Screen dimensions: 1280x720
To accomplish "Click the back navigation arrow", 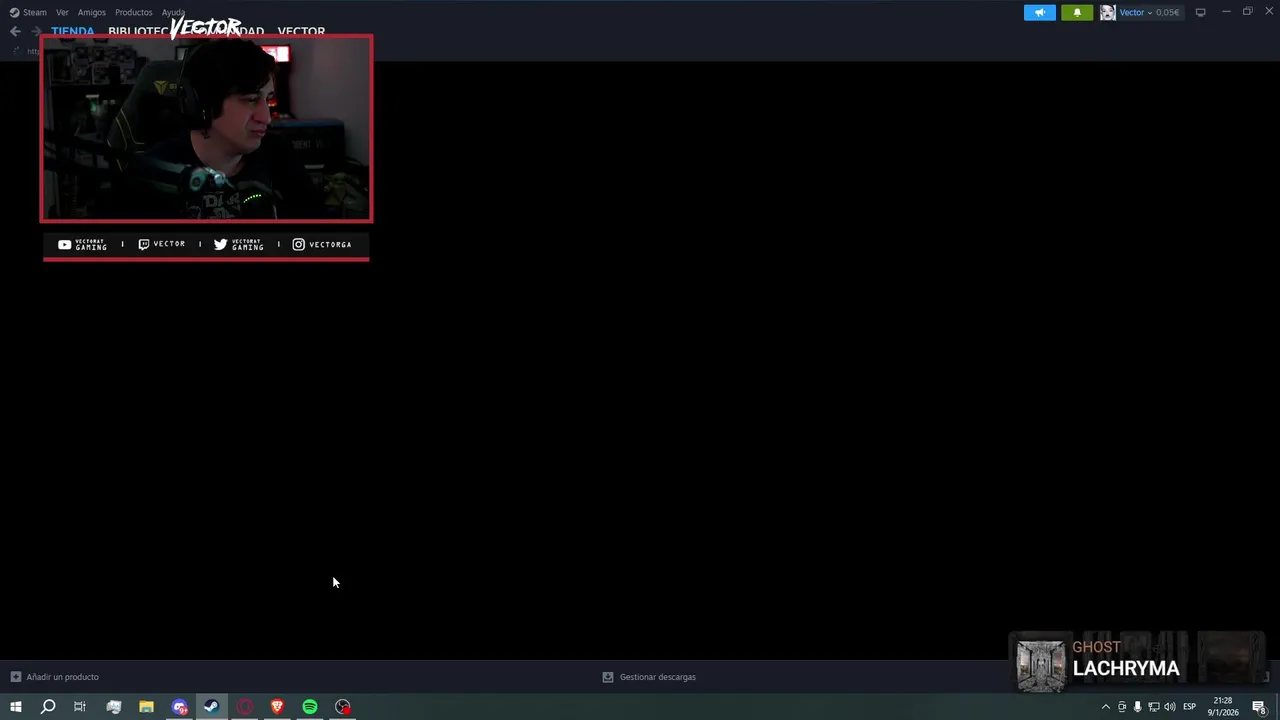I will [15, 31].
